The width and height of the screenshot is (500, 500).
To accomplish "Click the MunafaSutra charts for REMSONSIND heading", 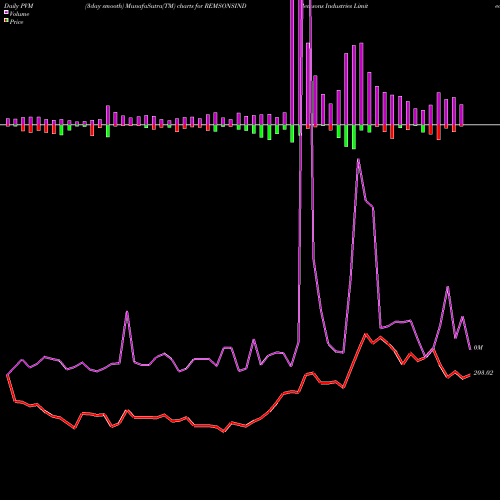I will 166,6.
